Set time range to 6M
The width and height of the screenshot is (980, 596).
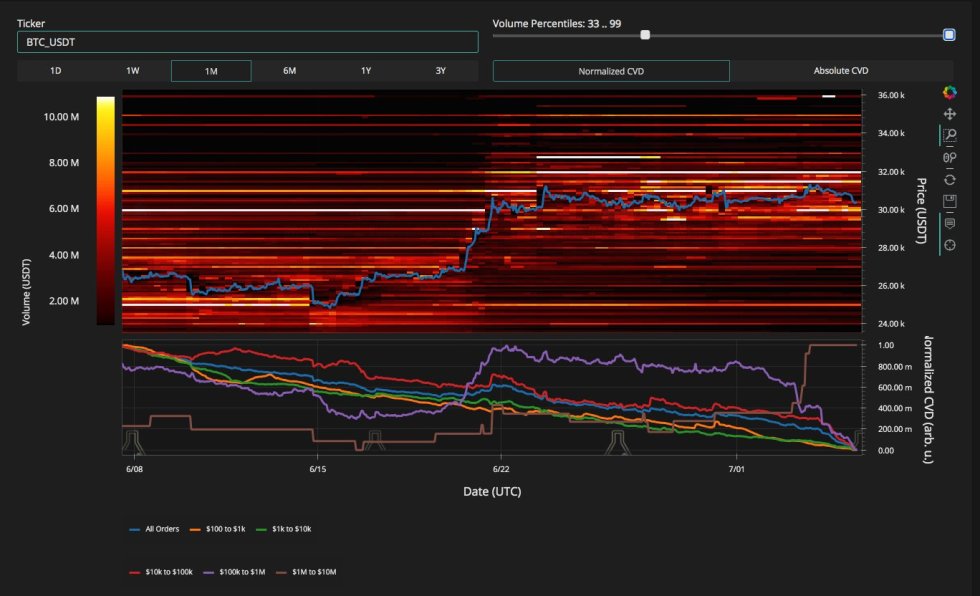click(x=289, y=71)
